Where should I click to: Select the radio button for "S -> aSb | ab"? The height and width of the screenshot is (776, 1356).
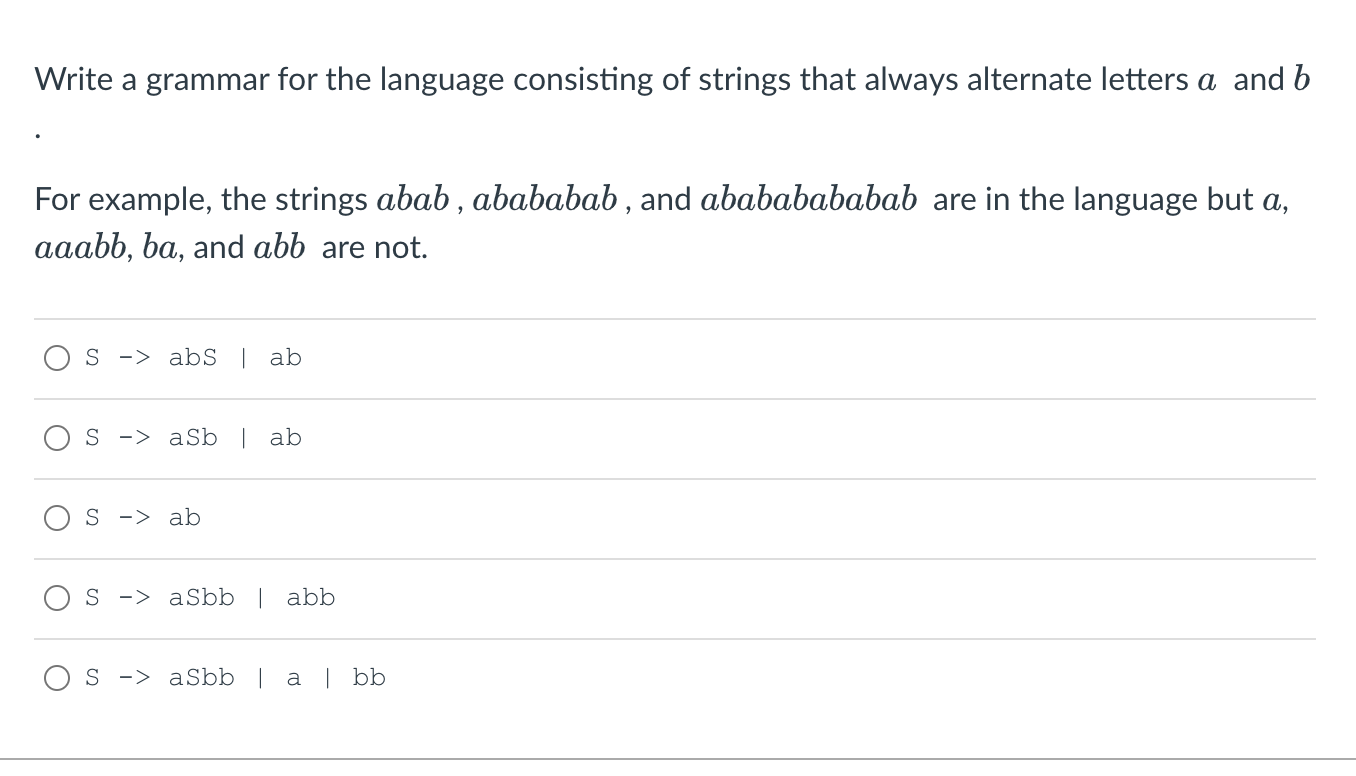[x=57, y=438]
